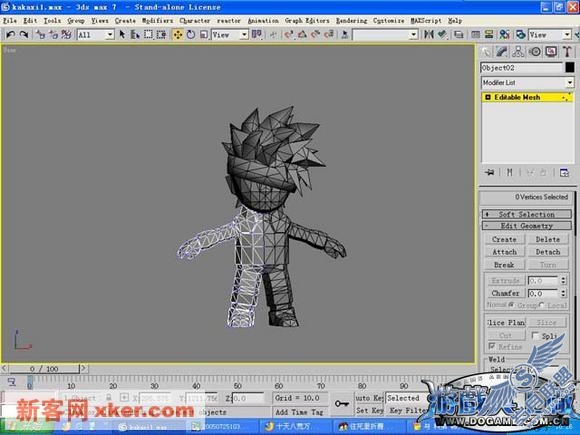Open the Modifiers menu
580x435 pixels.
coord(157,21)
